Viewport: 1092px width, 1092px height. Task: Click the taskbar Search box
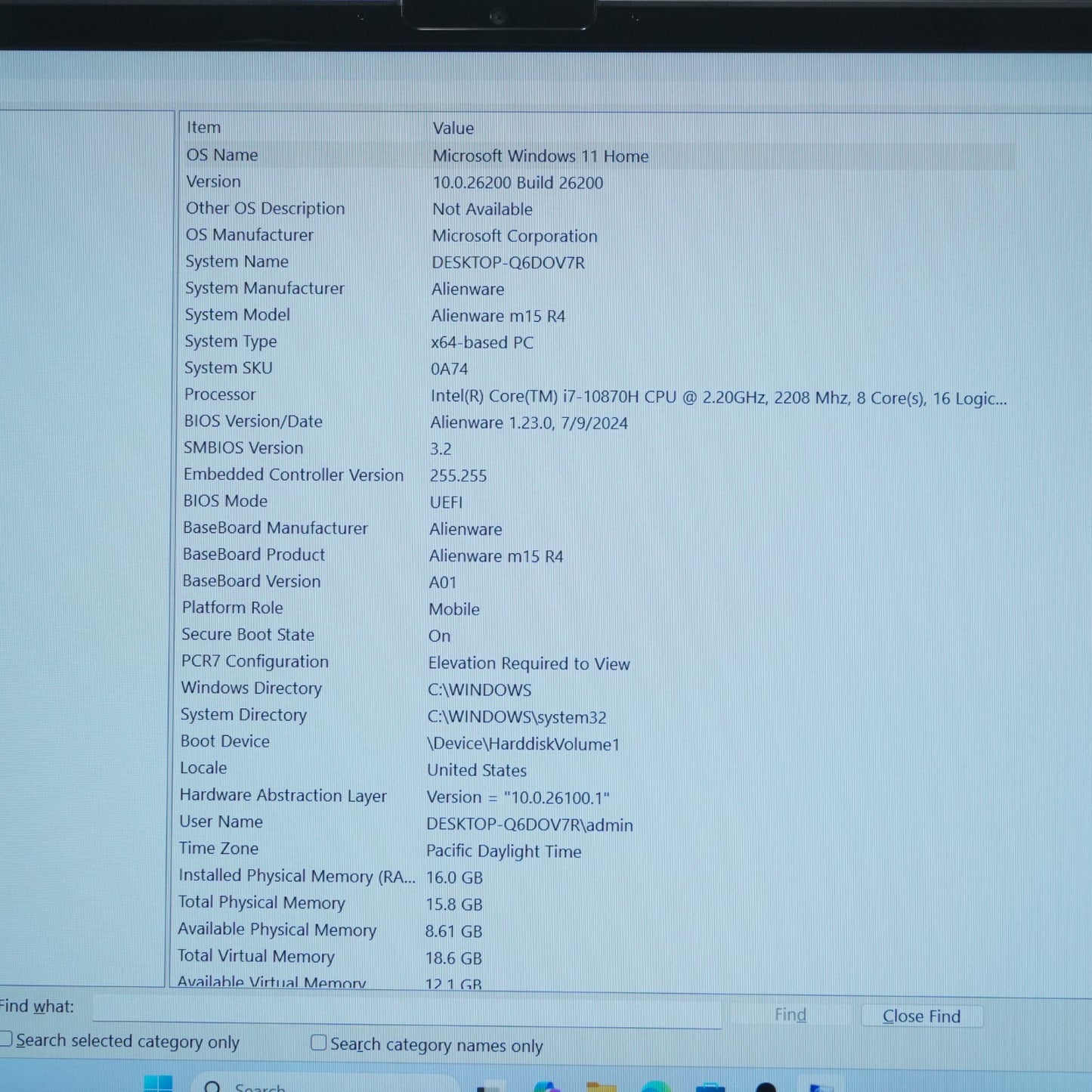point(325,1084)
